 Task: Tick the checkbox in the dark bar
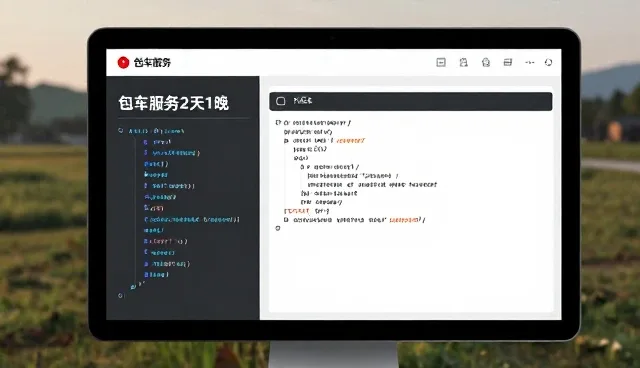click(281, 101)
